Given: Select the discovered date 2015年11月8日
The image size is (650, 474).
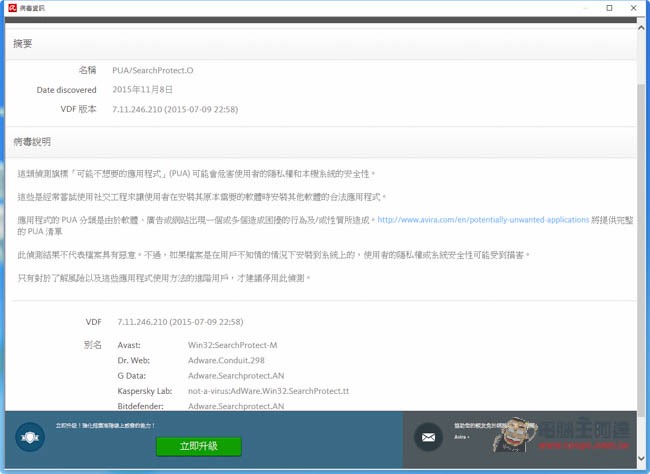Looking at the screenshot, I should coord(142,90).
